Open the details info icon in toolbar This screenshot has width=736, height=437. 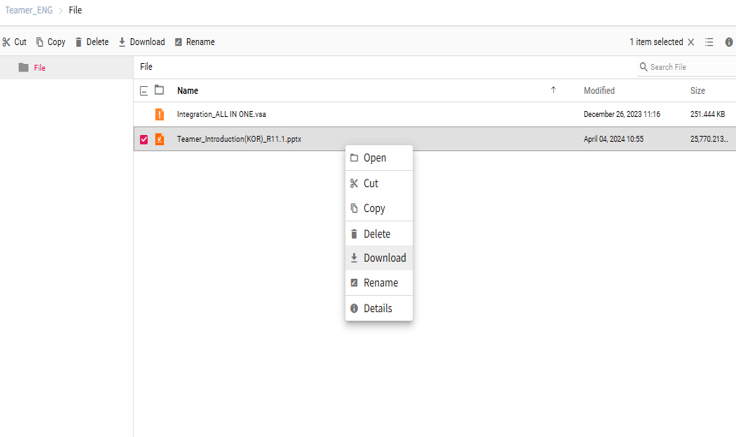[729, 42]
